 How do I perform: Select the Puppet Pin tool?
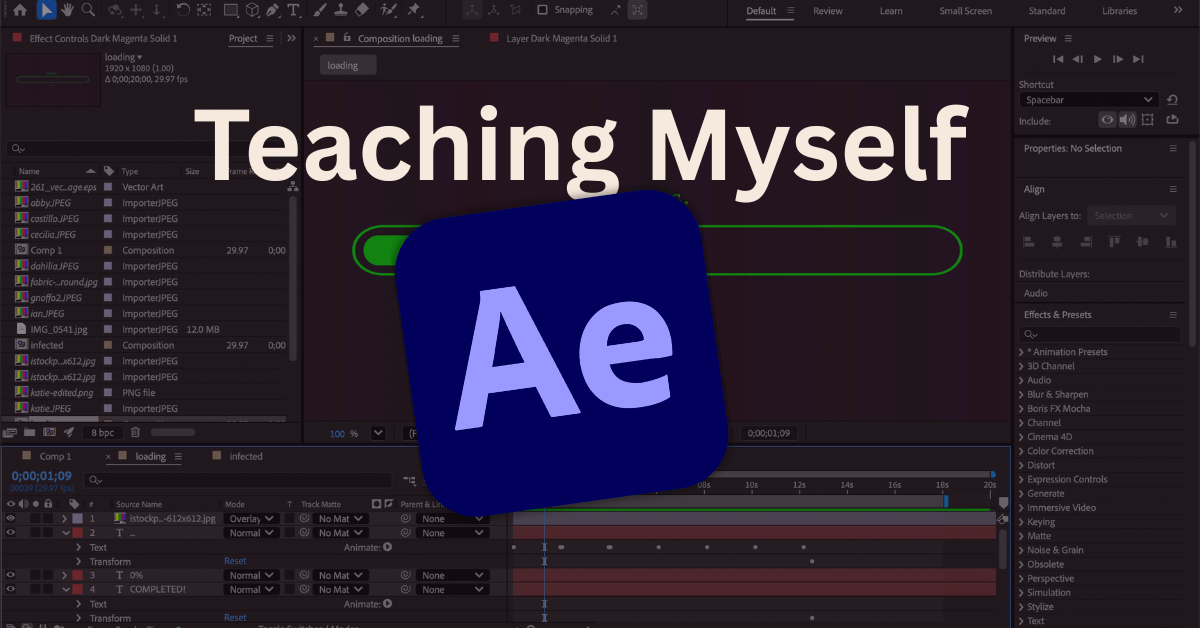point(413,11)
